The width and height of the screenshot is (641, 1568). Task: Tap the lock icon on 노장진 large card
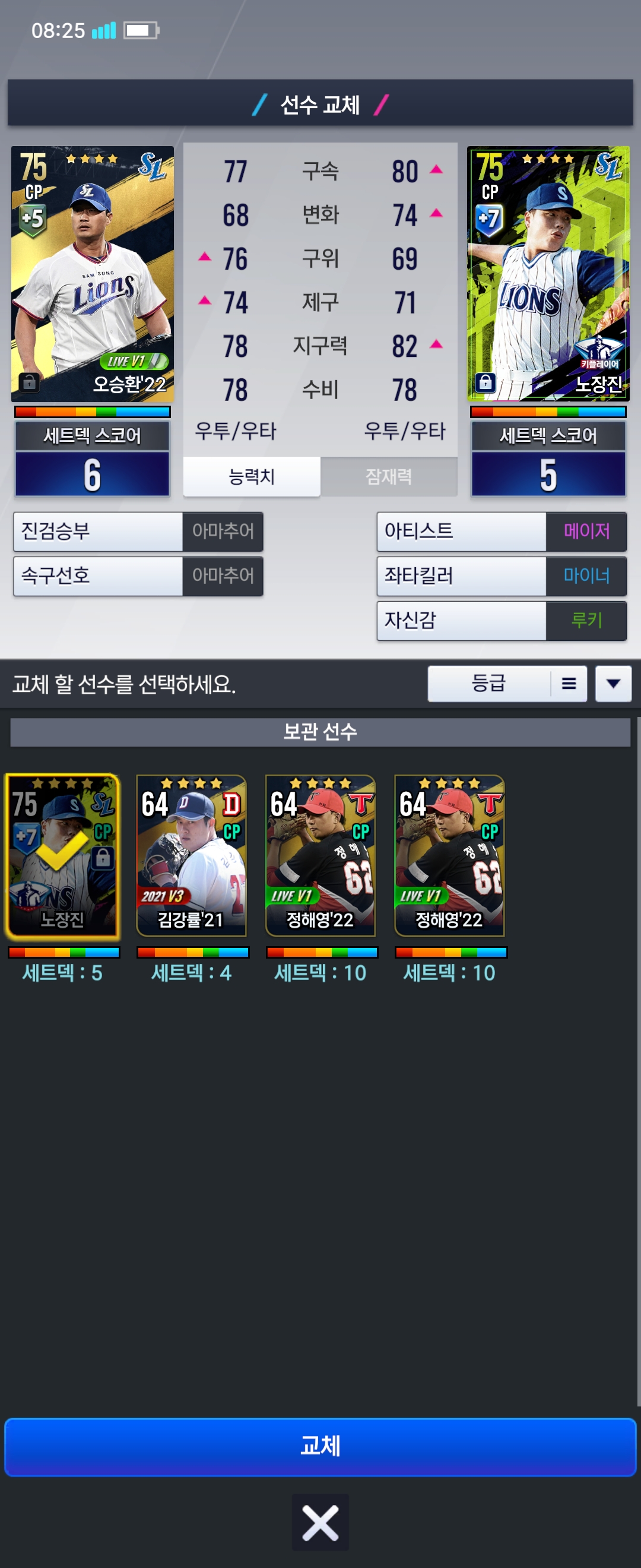click(485, 382)
